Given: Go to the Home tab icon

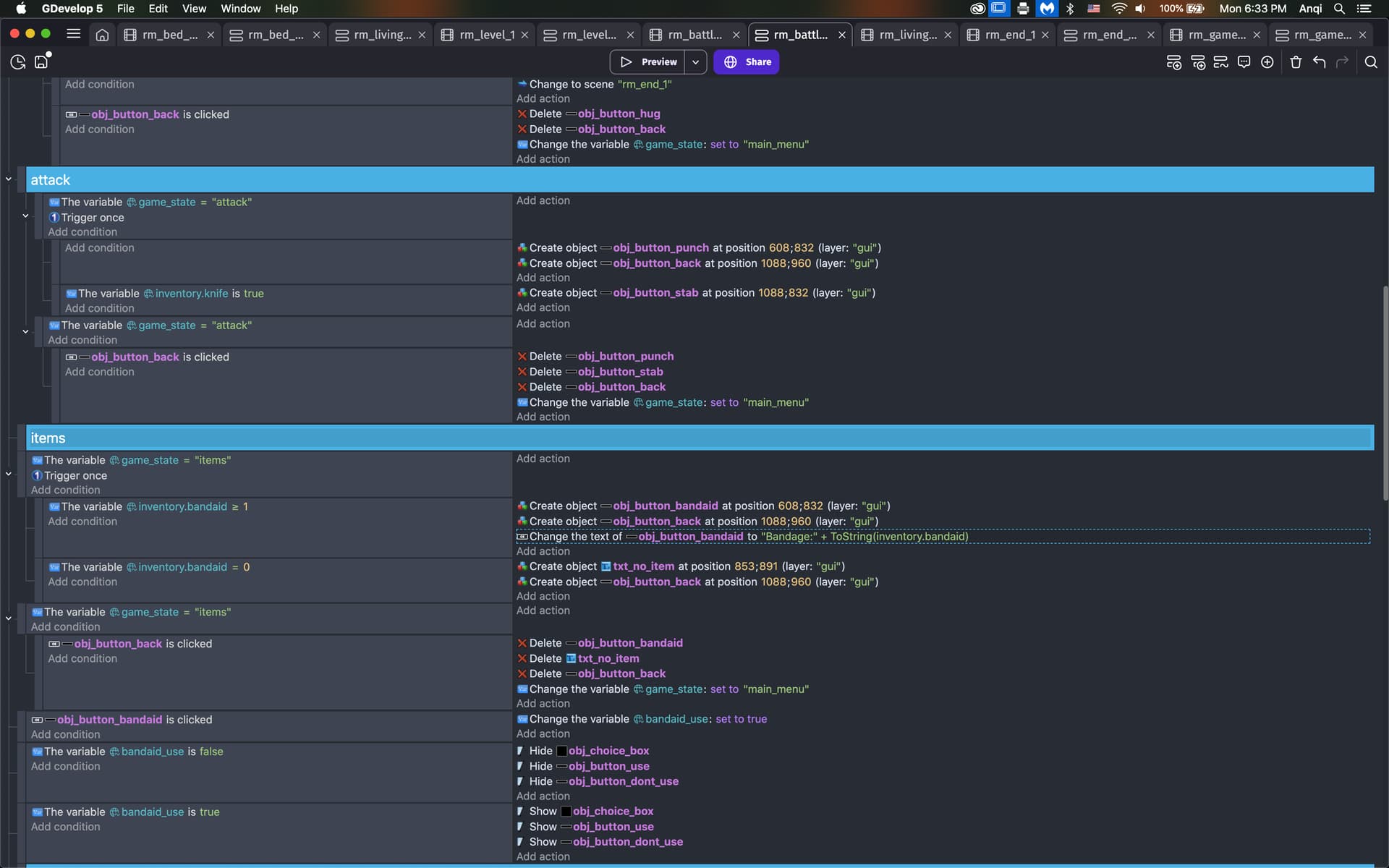Looking at the screenshot, I should point(102,35).
